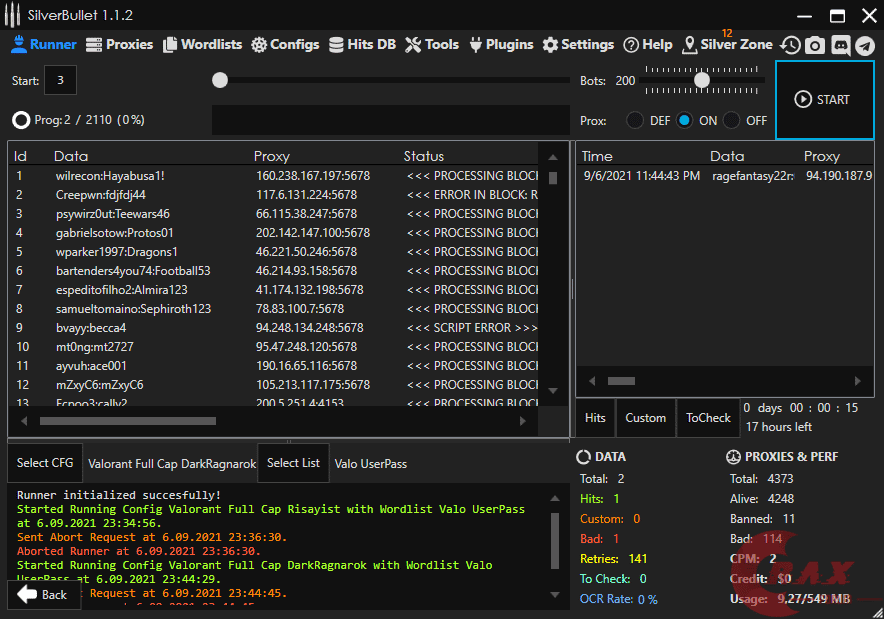Open the Hits DB section
This screenshot has height=619, width=884.
pyautogui.click(x=362, y=45)
